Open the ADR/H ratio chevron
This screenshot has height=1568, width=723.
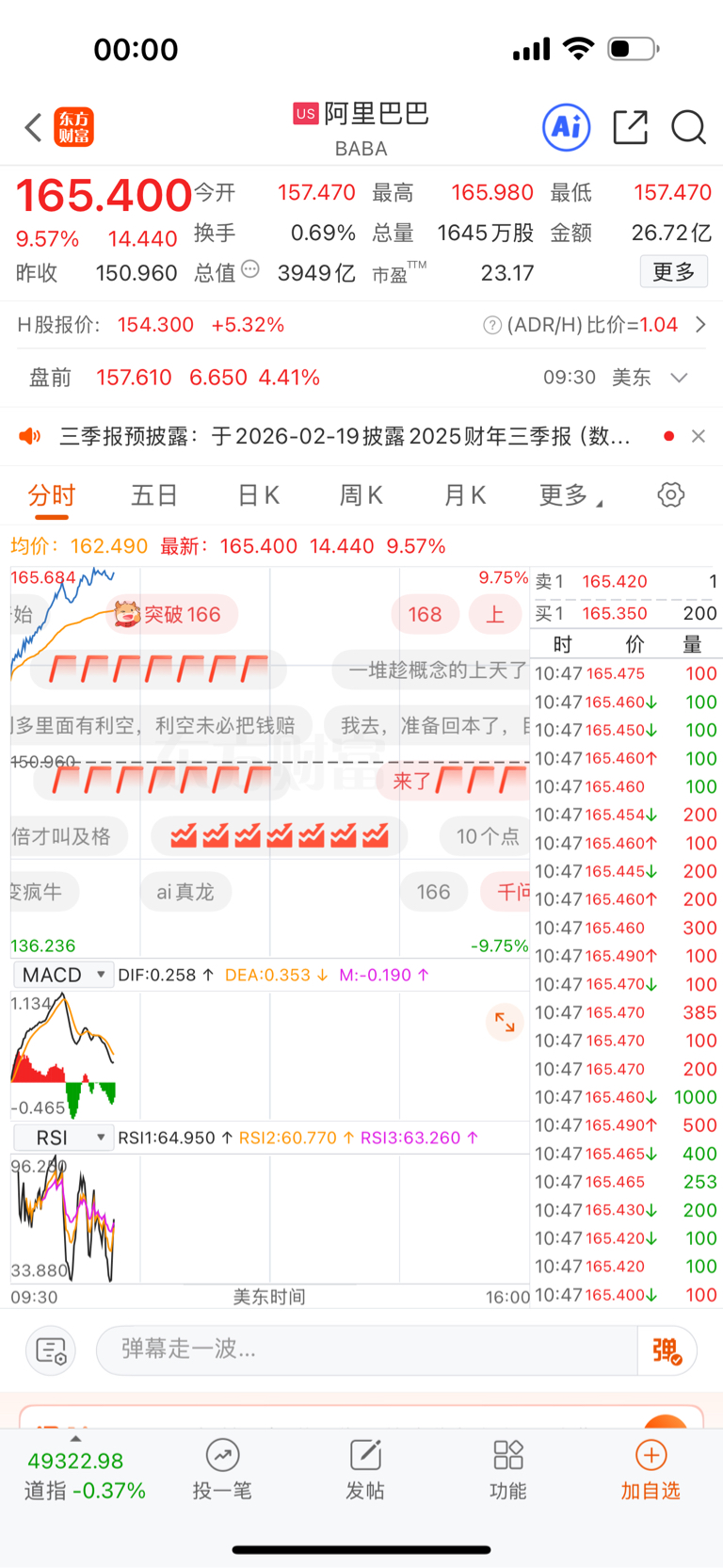(700, 325)
